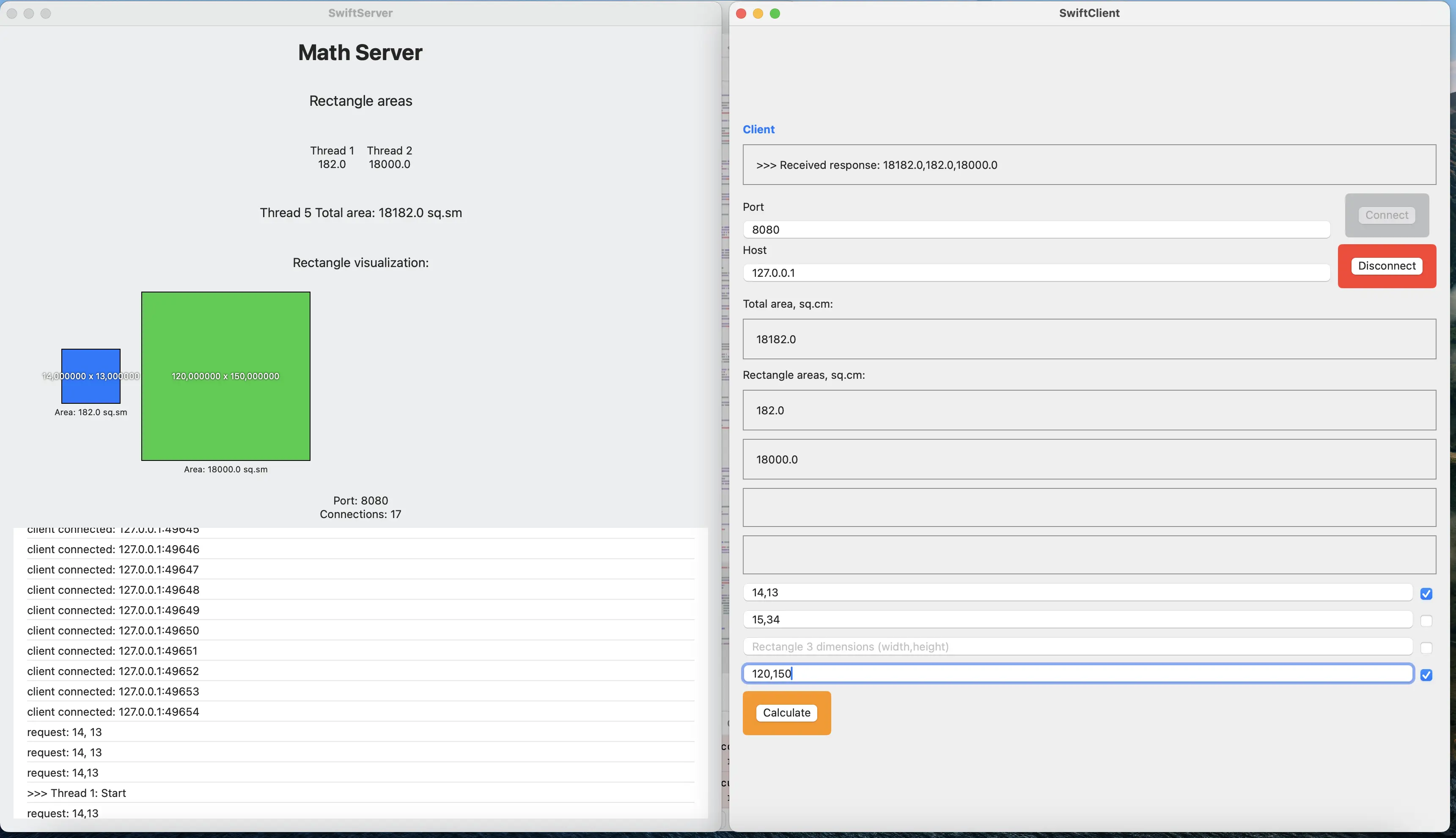Click the Thread 1 value 182.0

(332, 164)
